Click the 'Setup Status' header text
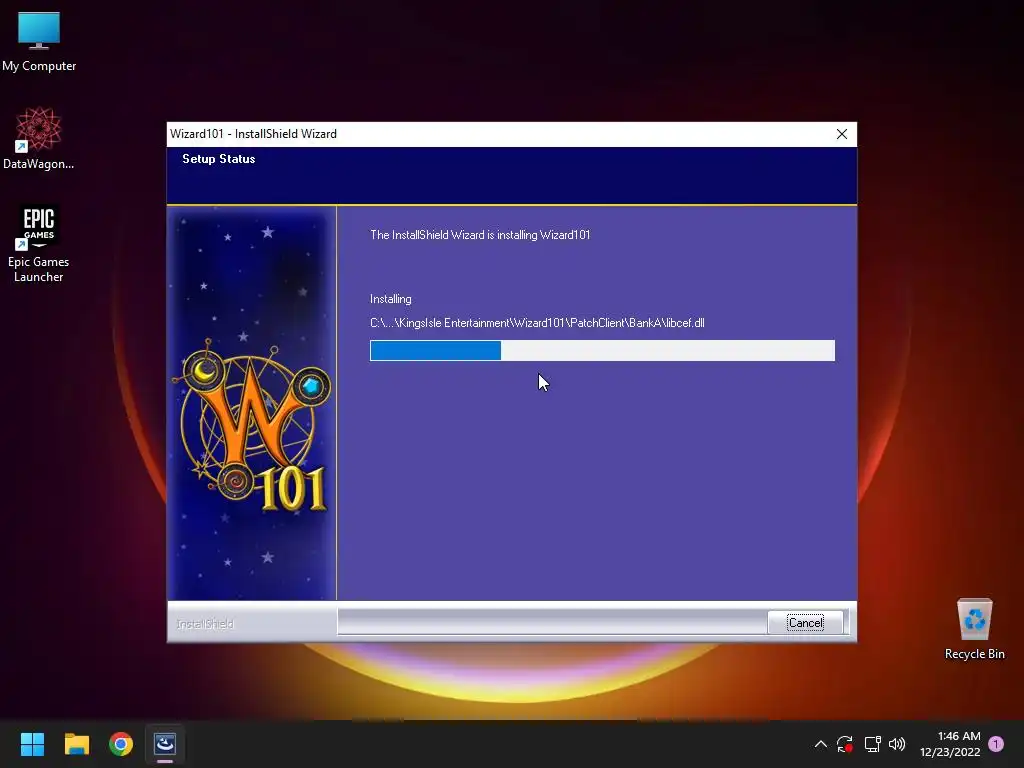This screenshot has height=768, width=1024. pos(219,159)
